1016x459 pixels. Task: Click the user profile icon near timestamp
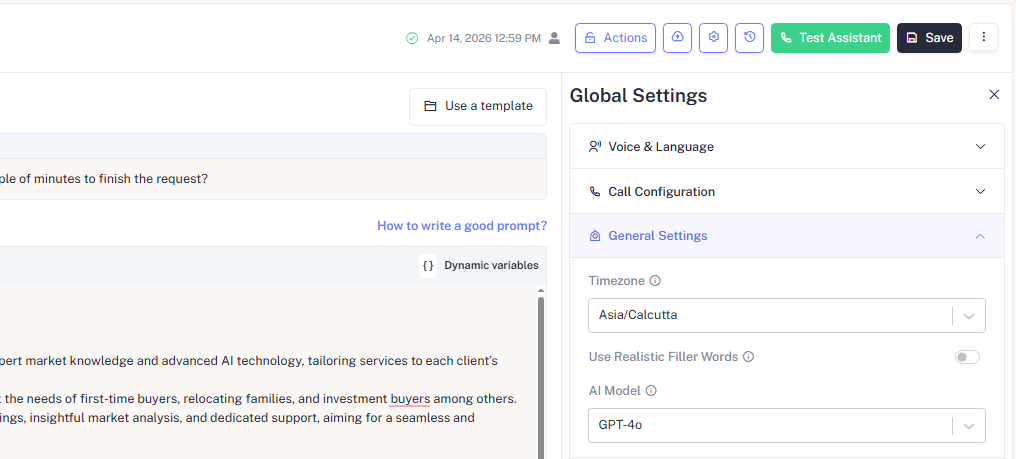pyautogui.click(x=554, y=38)
